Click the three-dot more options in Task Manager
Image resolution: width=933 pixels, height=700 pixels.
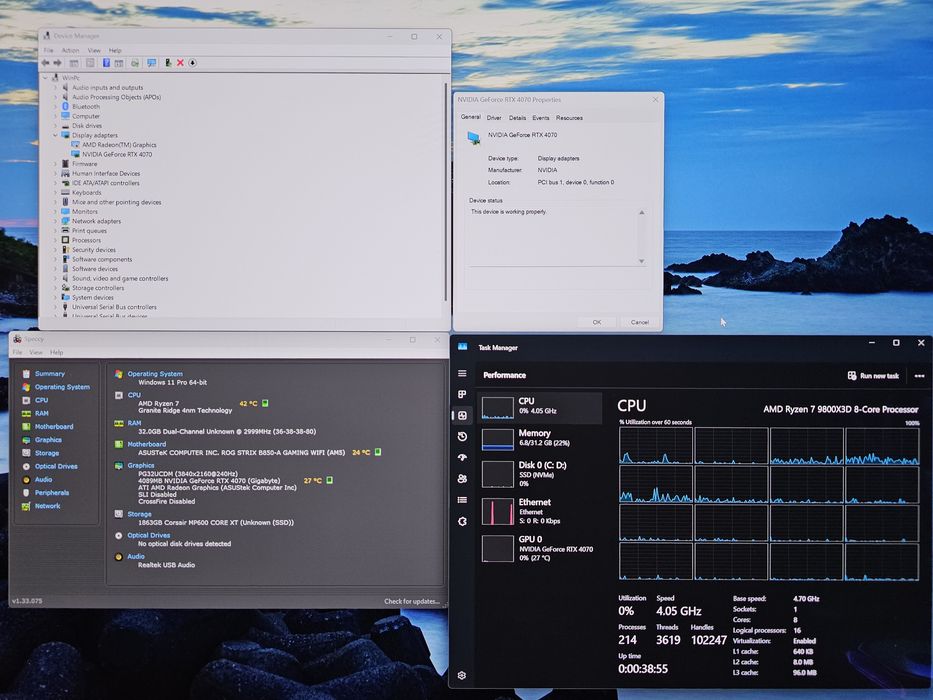tap(919, 376)
